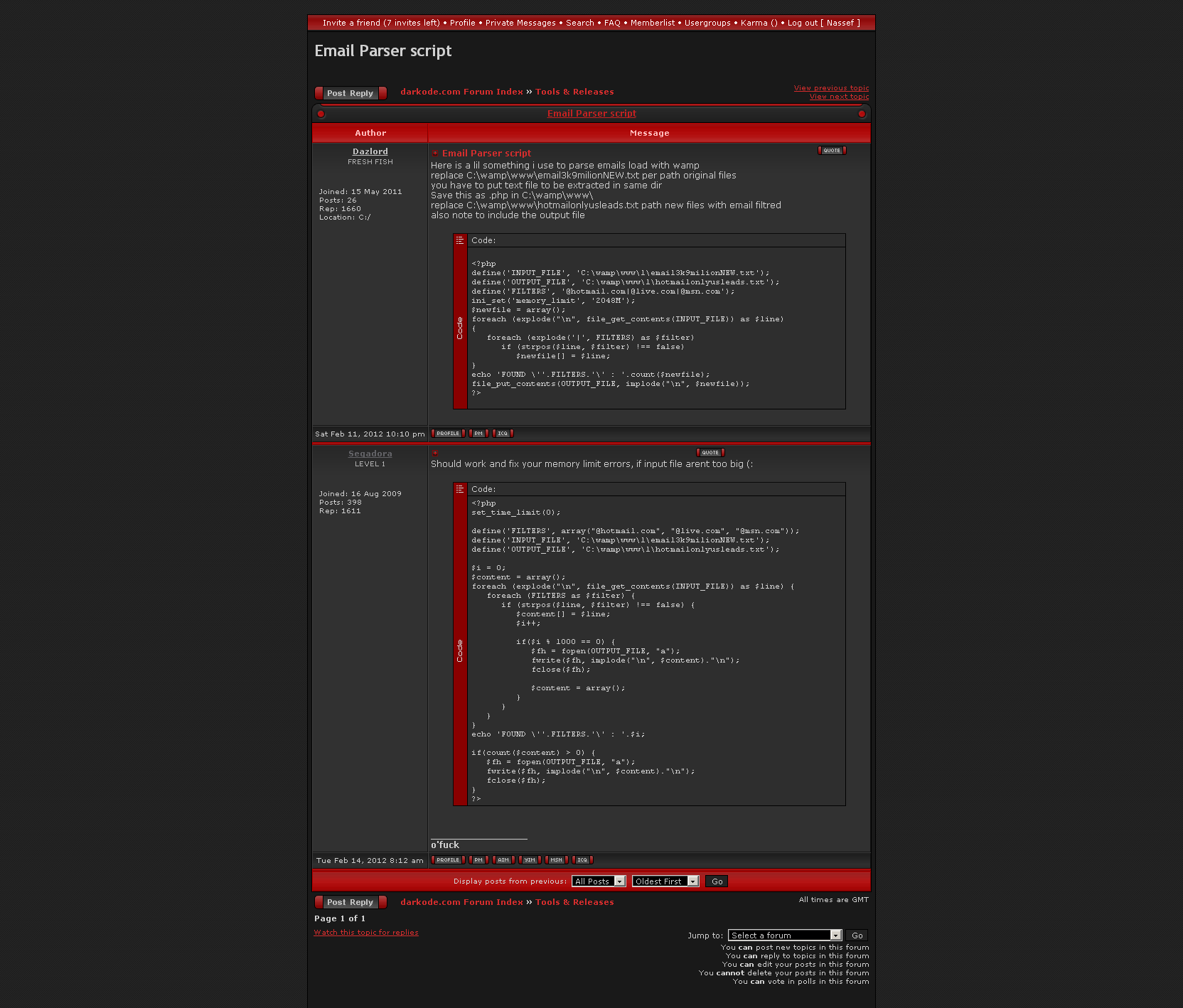Click Watch this topic for replies
1183x1008 pixels.
click(366, 933)
